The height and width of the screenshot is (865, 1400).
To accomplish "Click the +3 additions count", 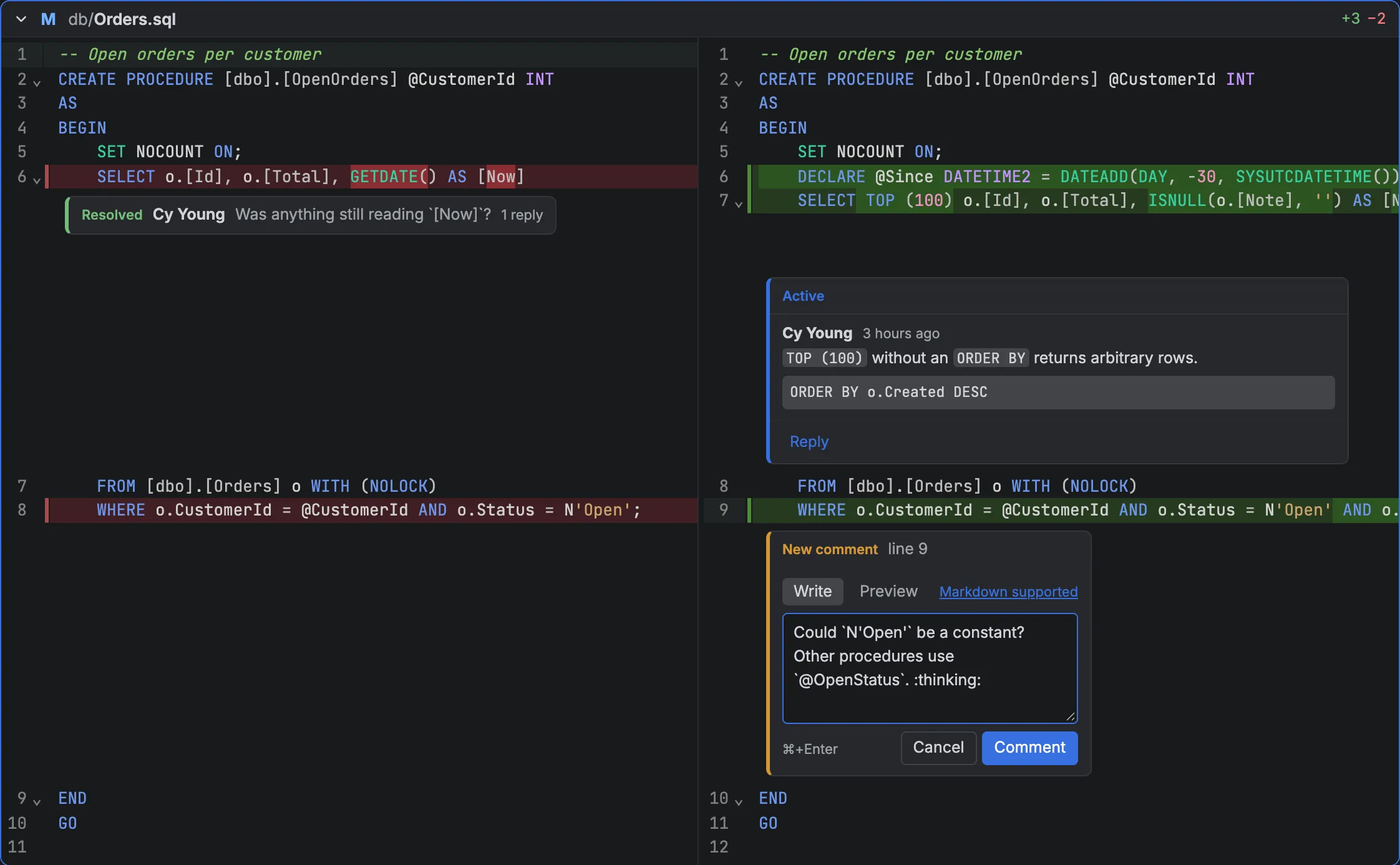I will point(1351,19).
